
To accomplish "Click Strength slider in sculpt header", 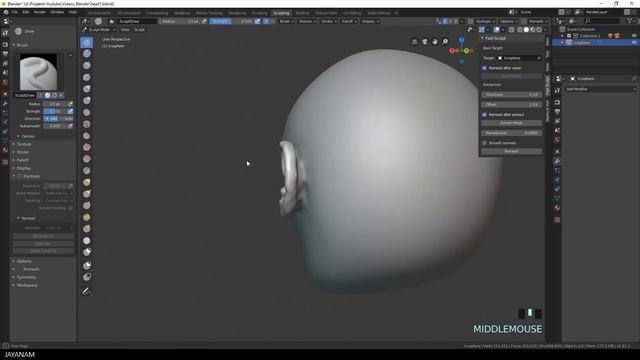I will [x=231, y=21].
